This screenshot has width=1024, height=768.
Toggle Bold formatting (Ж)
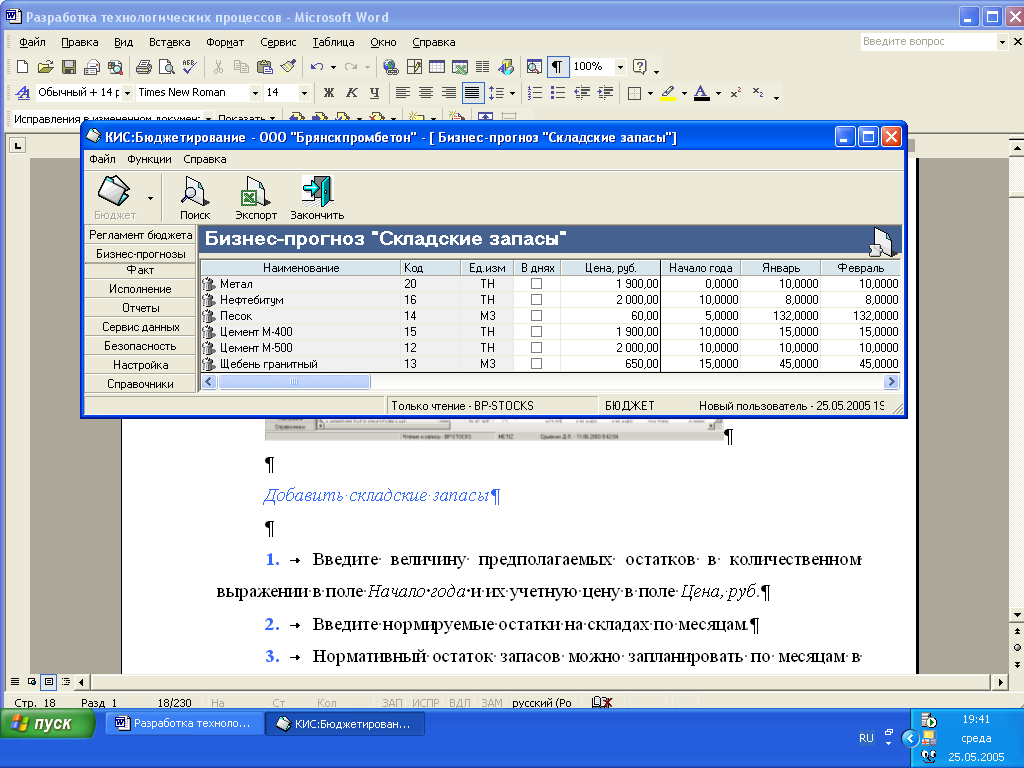coord(329,93)
